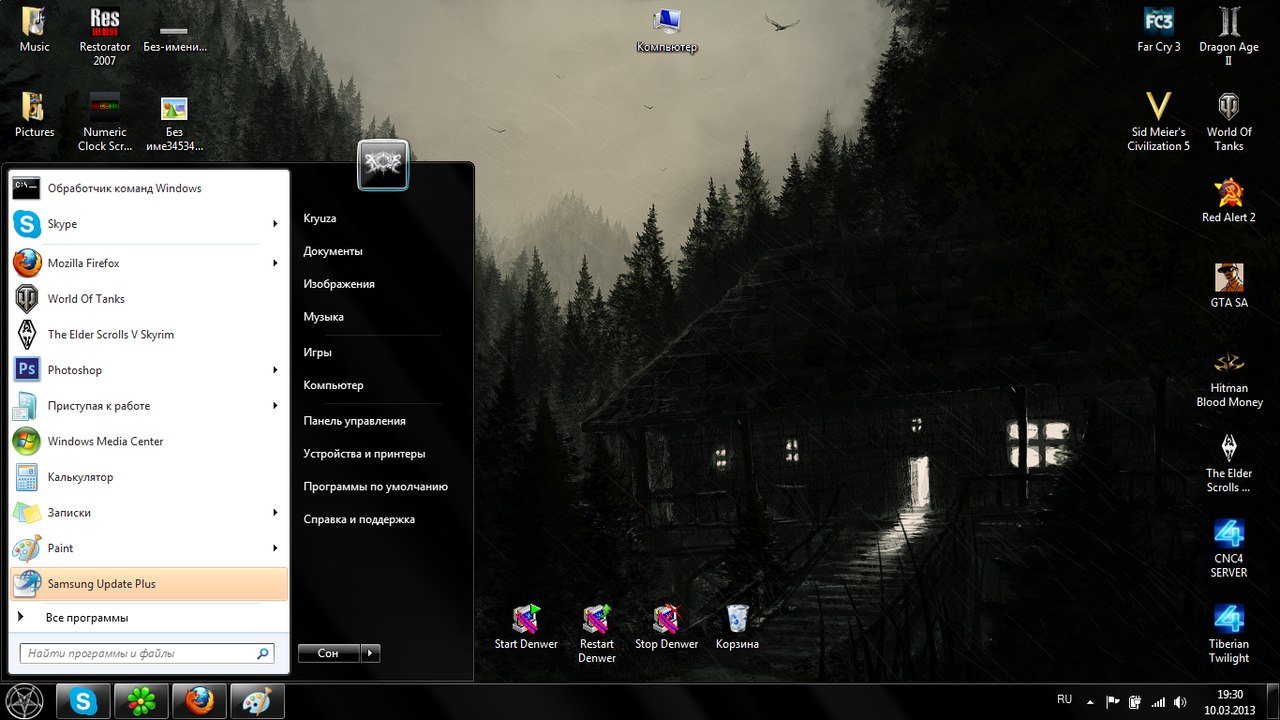Viewport: 1280px width, 720px height.
Task: Open Панель управления
Action: pos(354,421)
